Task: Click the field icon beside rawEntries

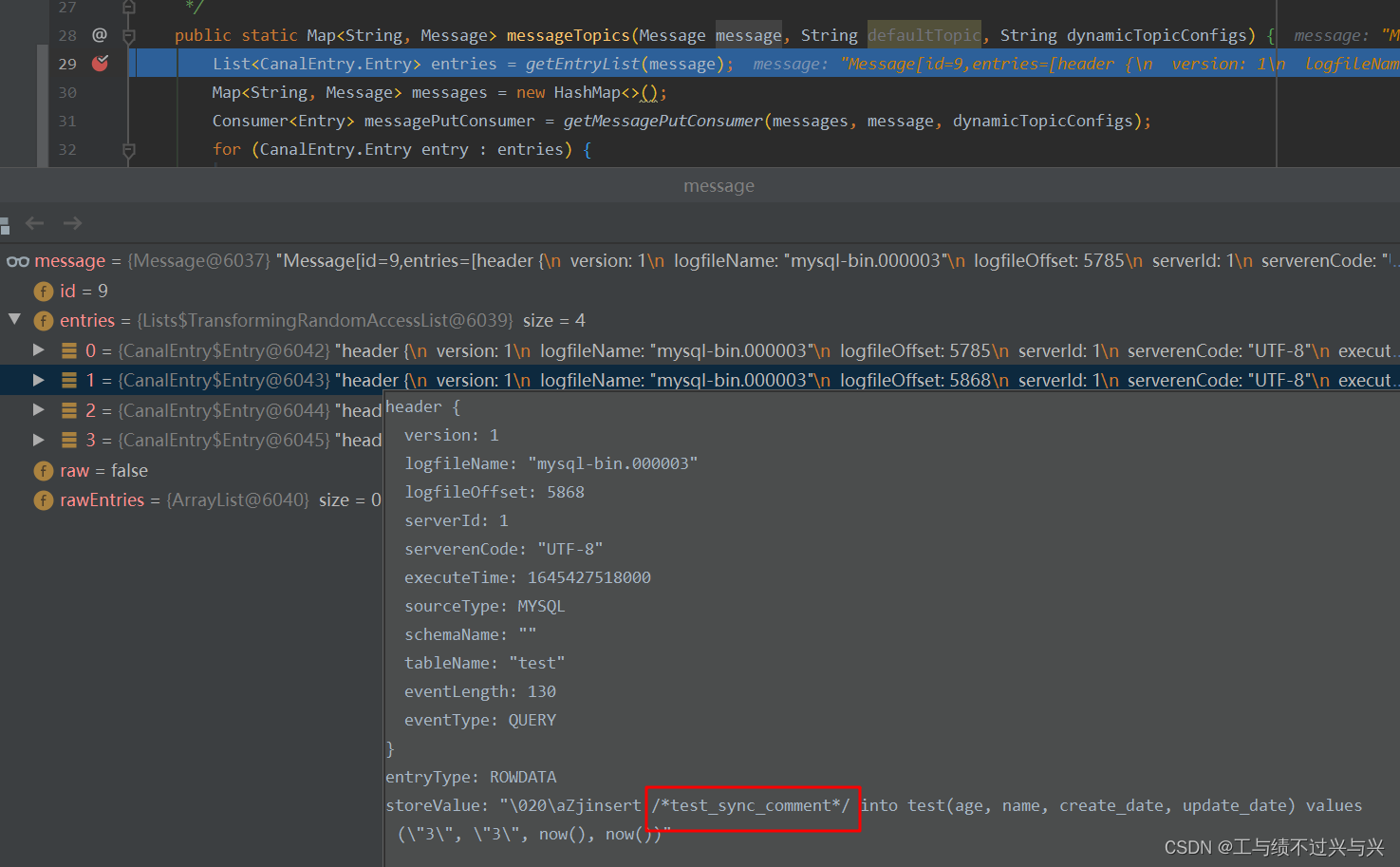Action: [44, 500]
